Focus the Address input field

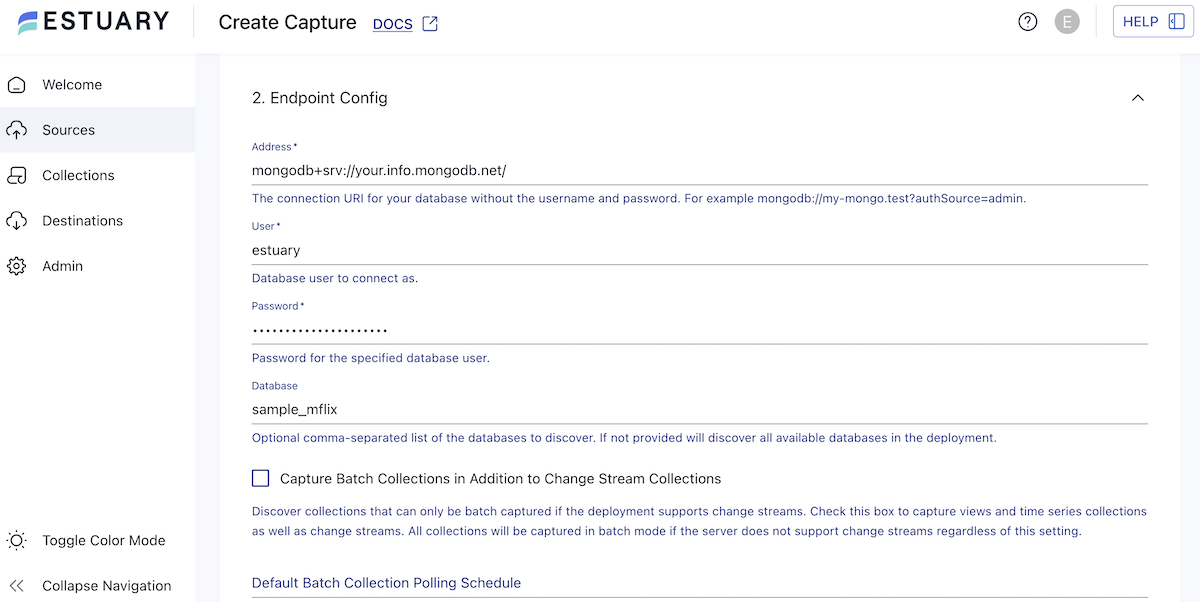click(700, 171)
